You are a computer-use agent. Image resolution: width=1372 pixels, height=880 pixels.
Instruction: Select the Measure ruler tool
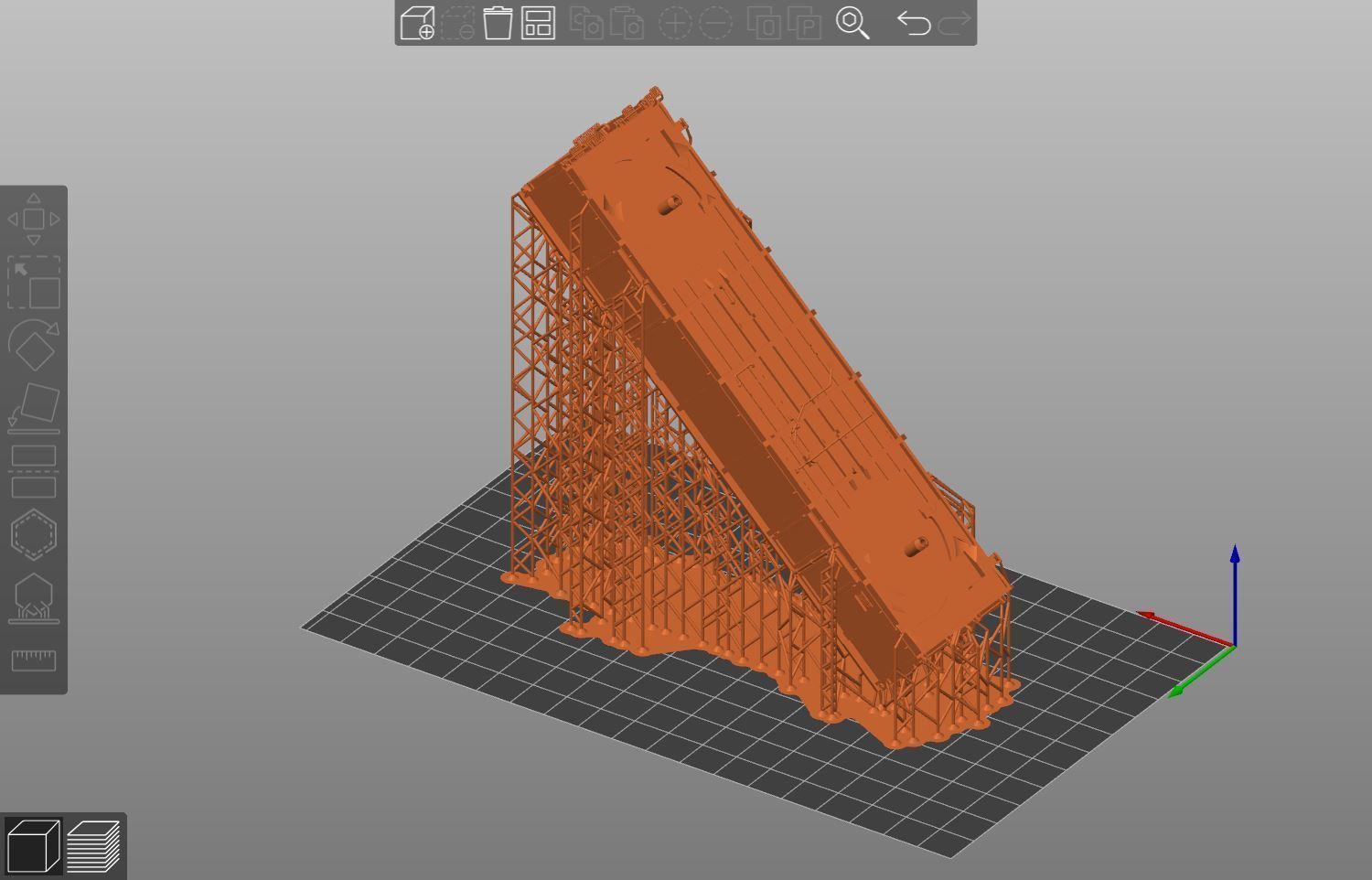click(x=34, y=660)
